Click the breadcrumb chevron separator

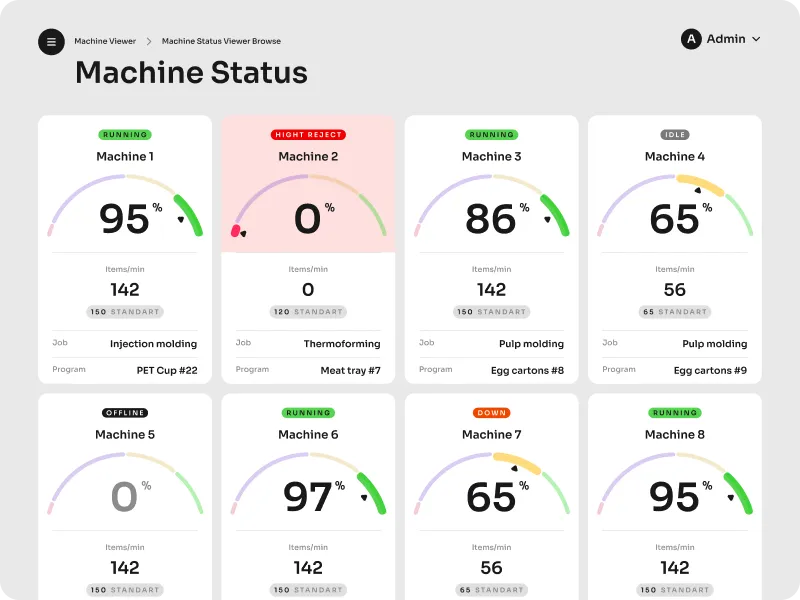pos(149,41)
